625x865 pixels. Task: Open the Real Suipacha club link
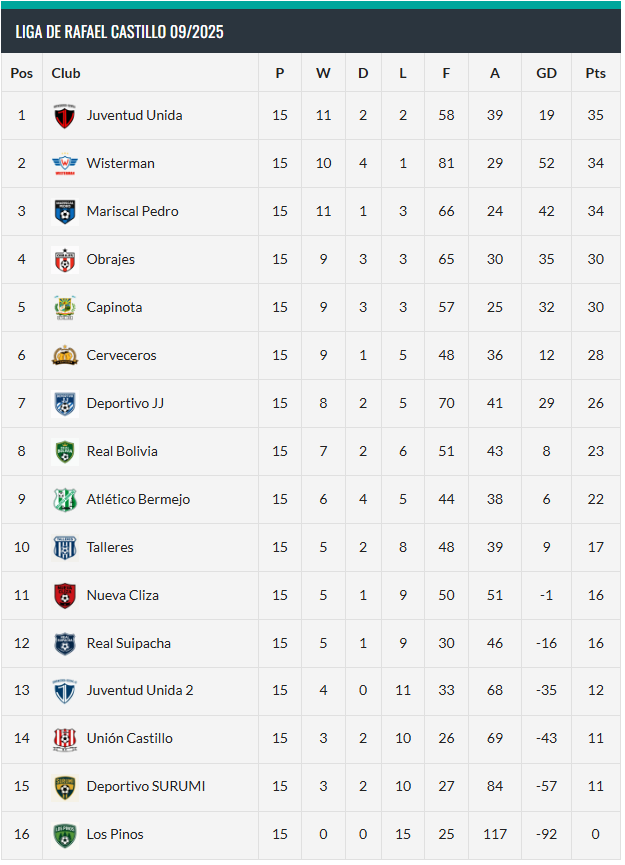128,643
